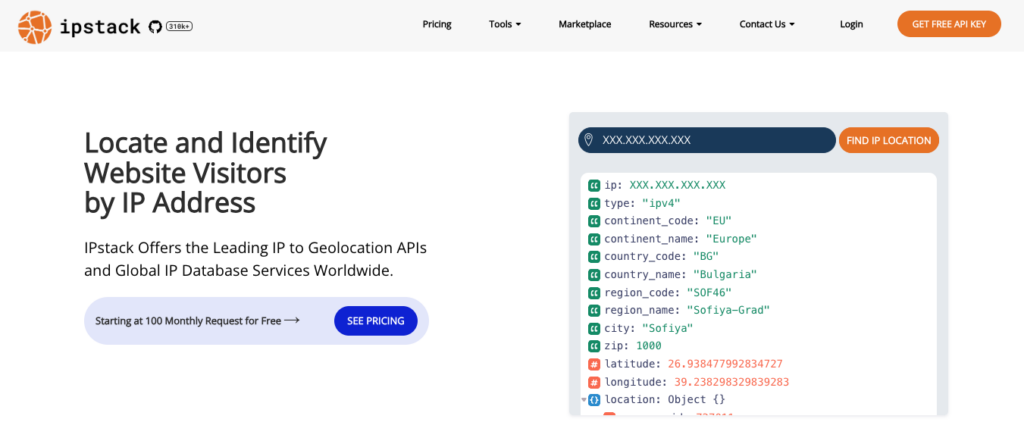Open the GitHub icon link
This screenshot has width=1024, height=444.
[x=153, y=25]
